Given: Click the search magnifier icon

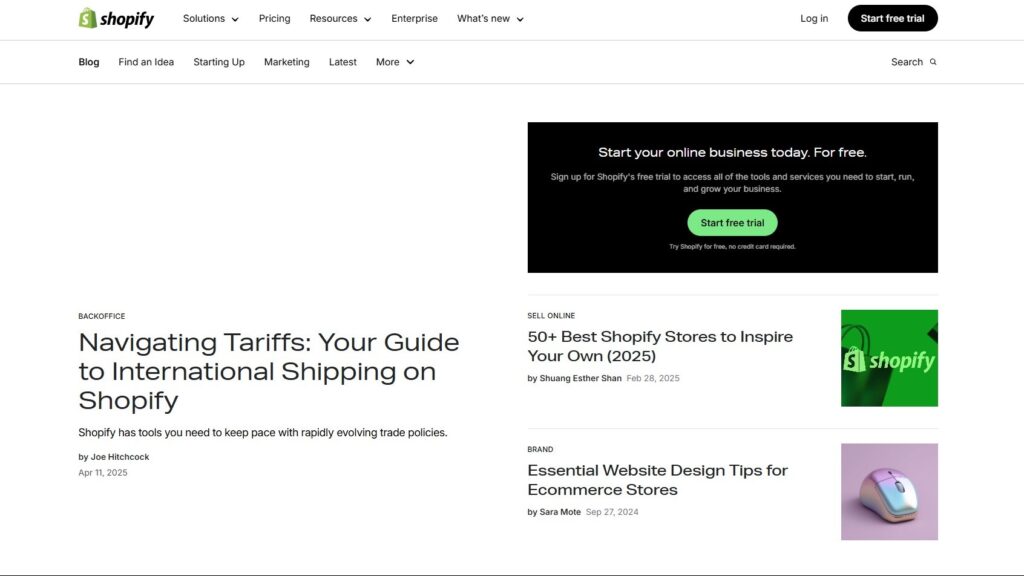Looking at the screenshot, I should coord(933,62).
